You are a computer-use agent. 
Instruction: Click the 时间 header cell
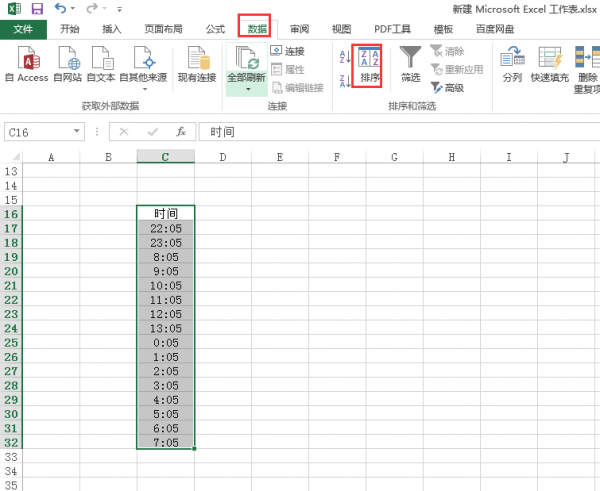pos(166,214)
